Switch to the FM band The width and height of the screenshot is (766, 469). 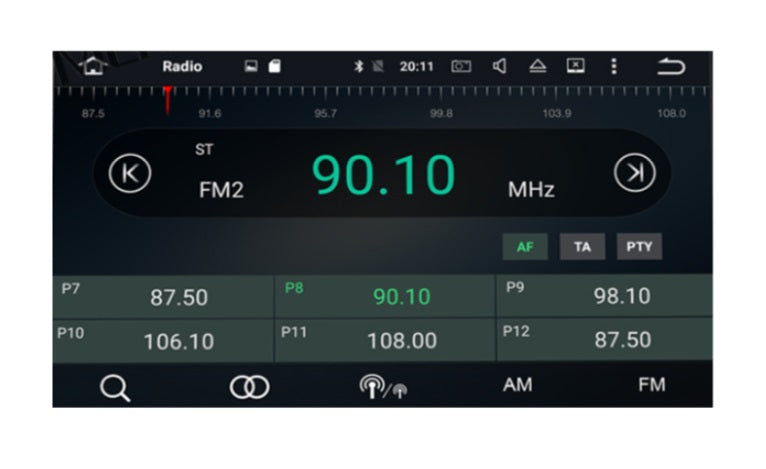(651, 385)
